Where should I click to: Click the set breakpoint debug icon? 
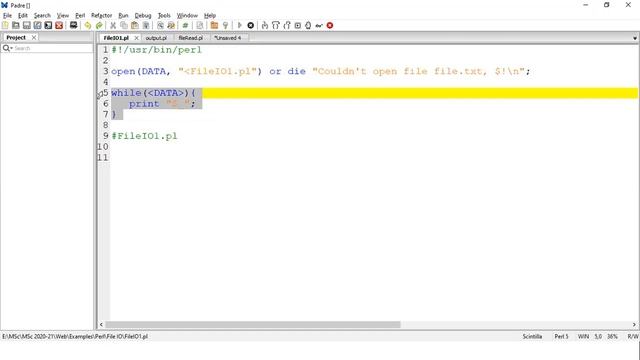click(x=308, y=25)
